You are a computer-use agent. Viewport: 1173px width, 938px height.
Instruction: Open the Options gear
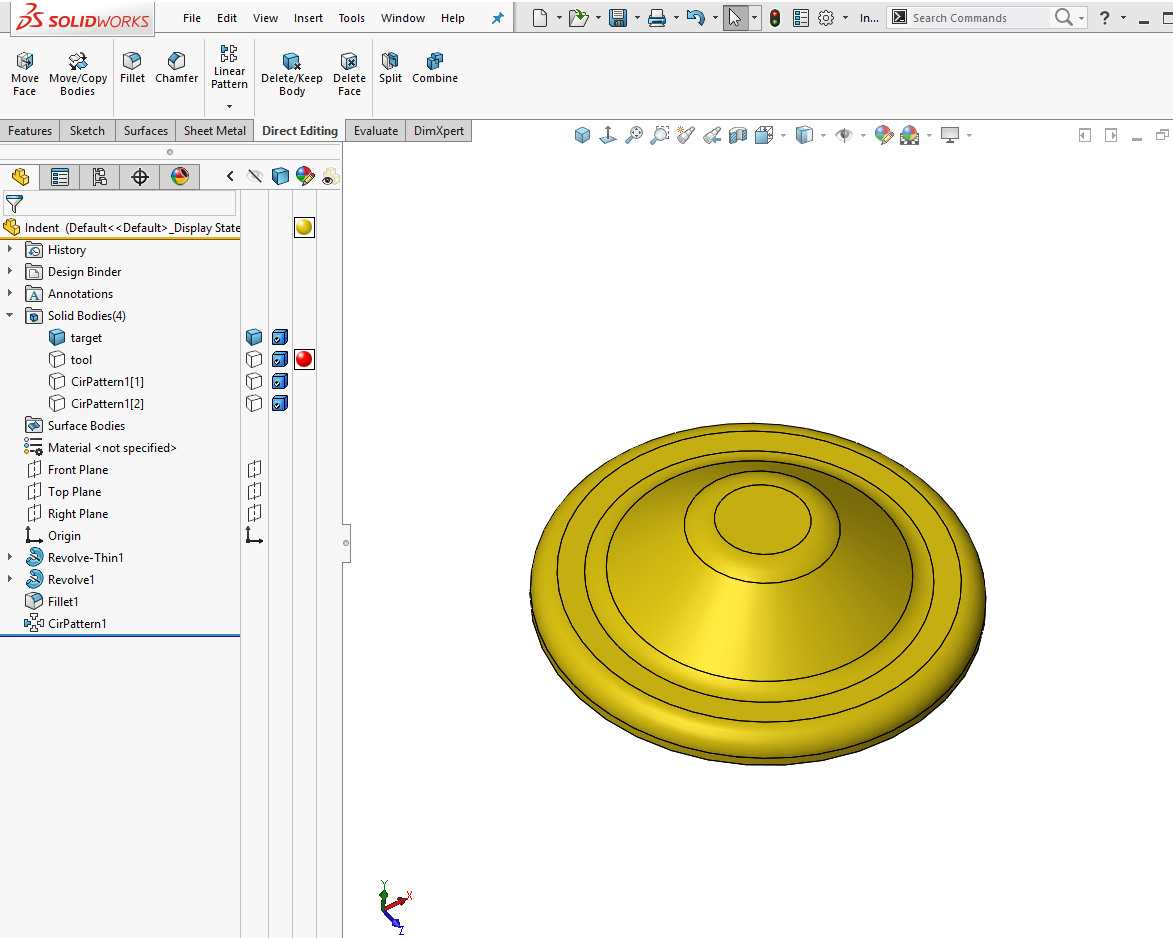tap(826, 18)
